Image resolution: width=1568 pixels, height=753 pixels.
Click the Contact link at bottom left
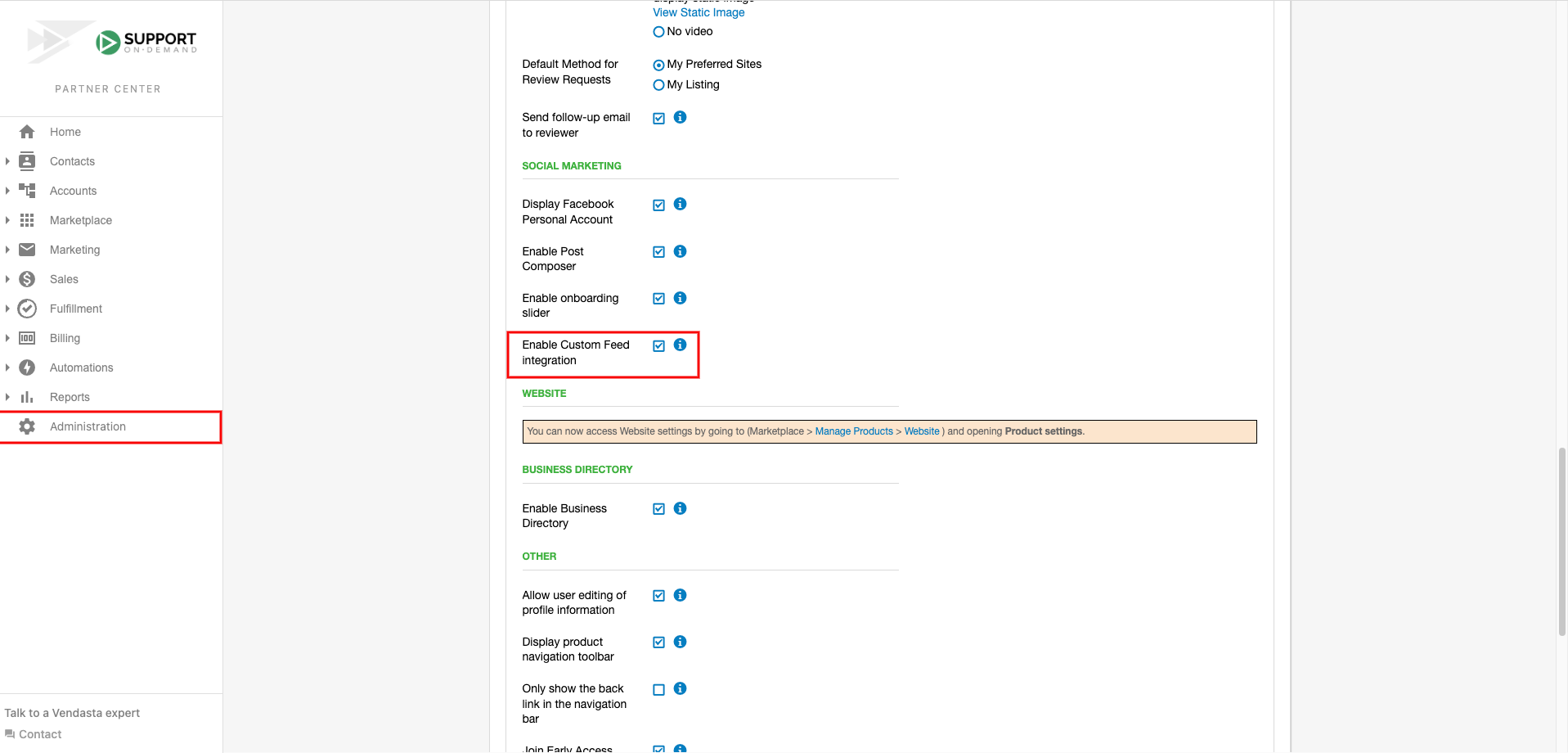[40, 734]
